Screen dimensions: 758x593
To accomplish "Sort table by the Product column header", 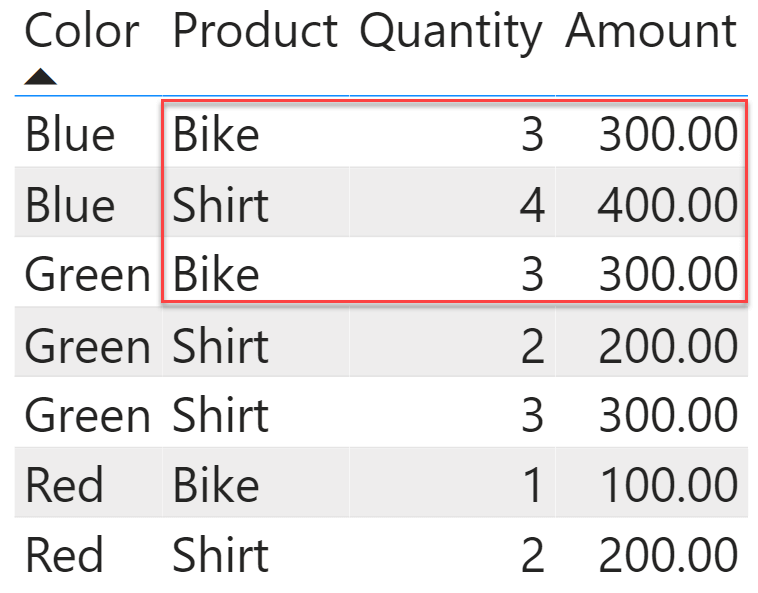I will coord(255,31).
